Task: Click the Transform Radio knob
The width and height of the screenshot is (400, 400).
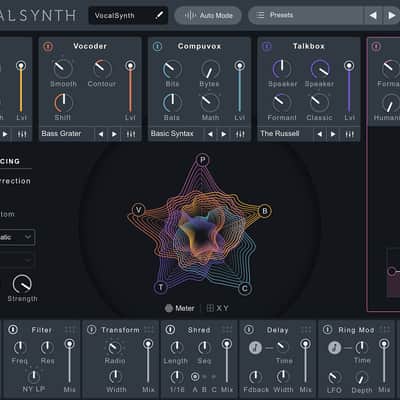Action: [x=115, y=348]
